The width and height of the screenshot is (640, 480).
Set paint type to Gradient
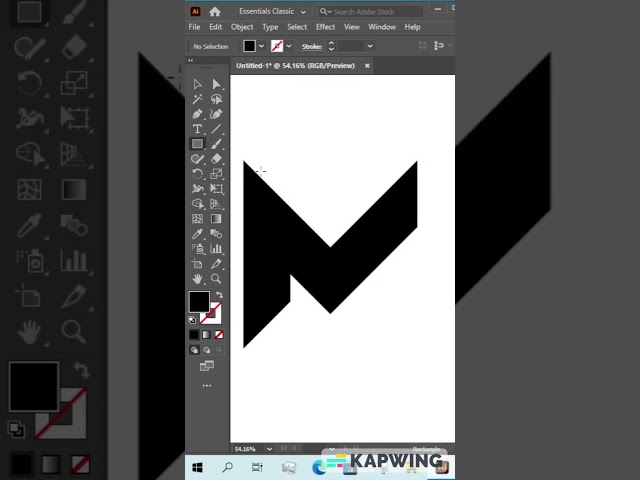(207, 335)
